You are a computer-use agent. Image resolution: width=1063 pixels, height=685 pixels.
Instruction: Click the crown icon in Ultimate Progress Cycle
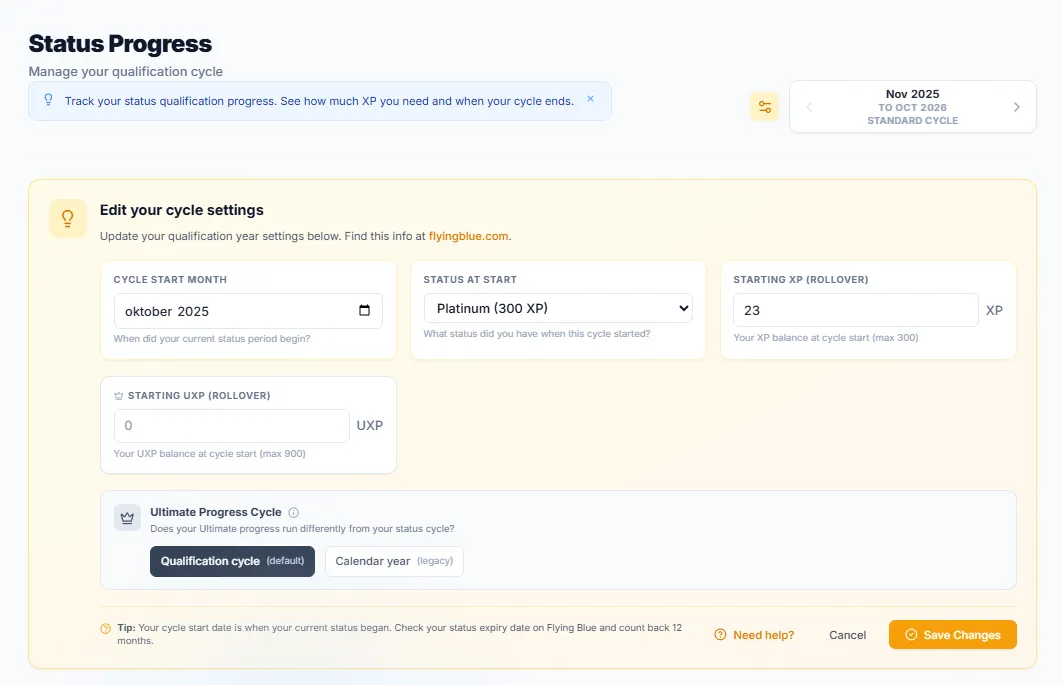[127, 518]
